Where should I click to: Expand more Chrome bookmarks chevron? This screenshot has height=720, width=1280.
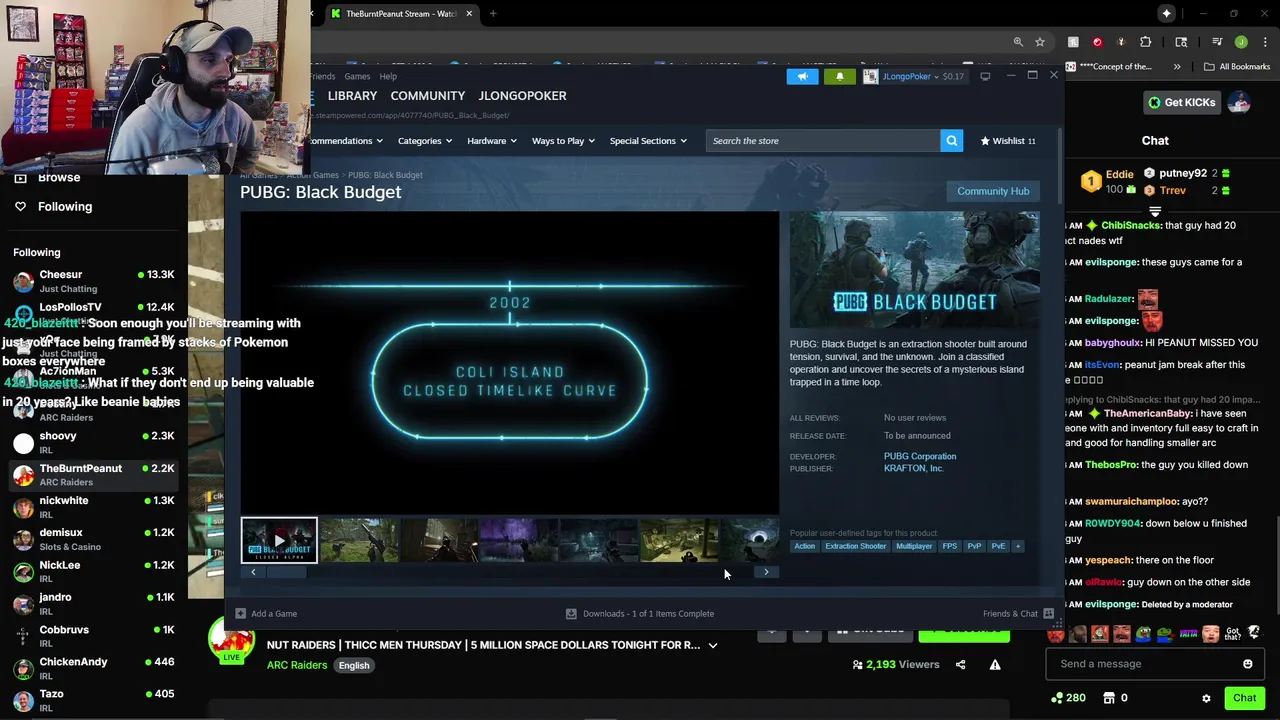point(1177,67)
